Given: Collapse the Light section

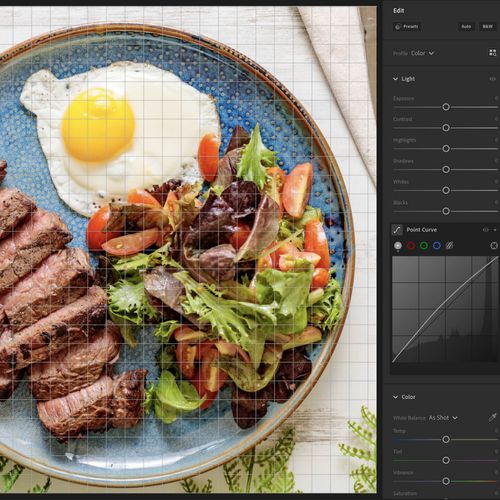Looking at the screenshot, I should (x=395, y=79).
